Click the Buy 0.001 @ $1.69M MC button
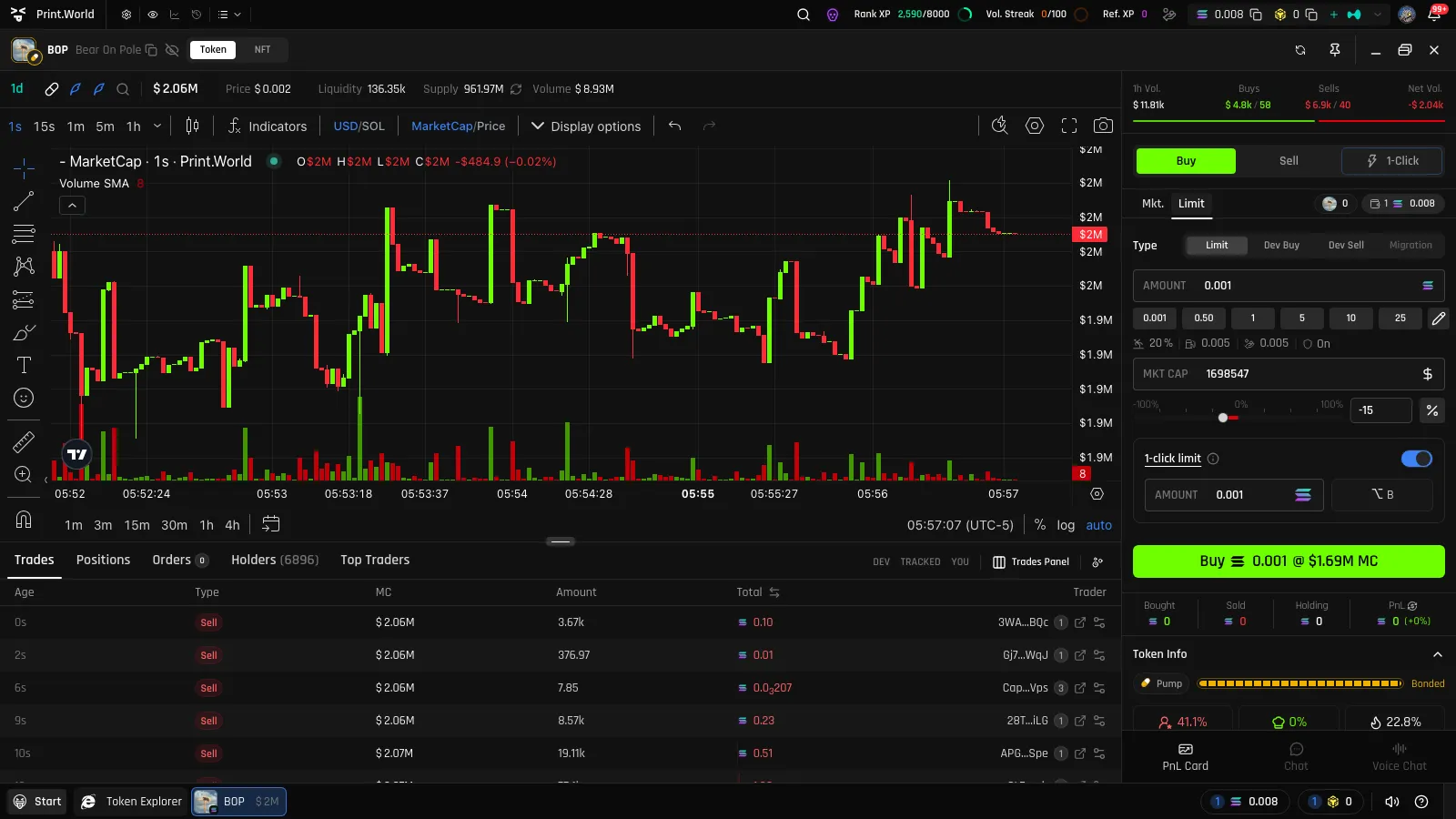 (x=1289, y=561)
